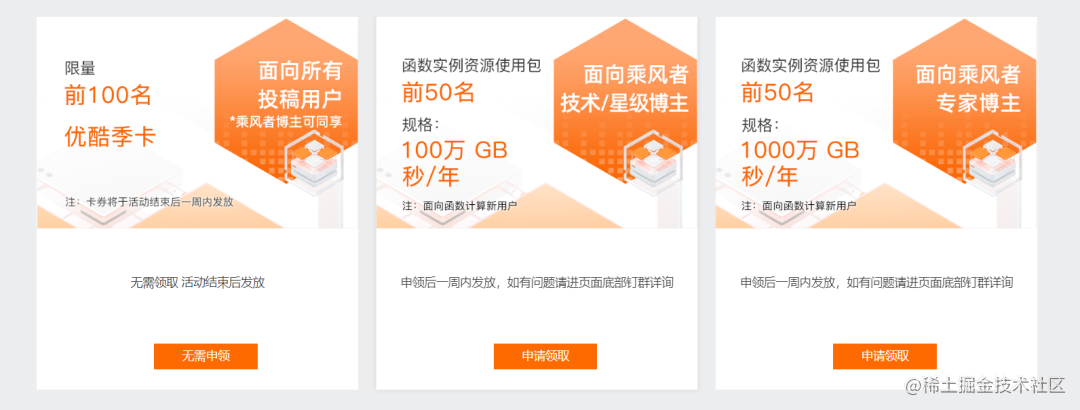This screenshot has width=1080, height=410.
Task: Click the 面向所有投稿用户 hexagon badge
Action: pyautogui.click(x=287, y=92)
